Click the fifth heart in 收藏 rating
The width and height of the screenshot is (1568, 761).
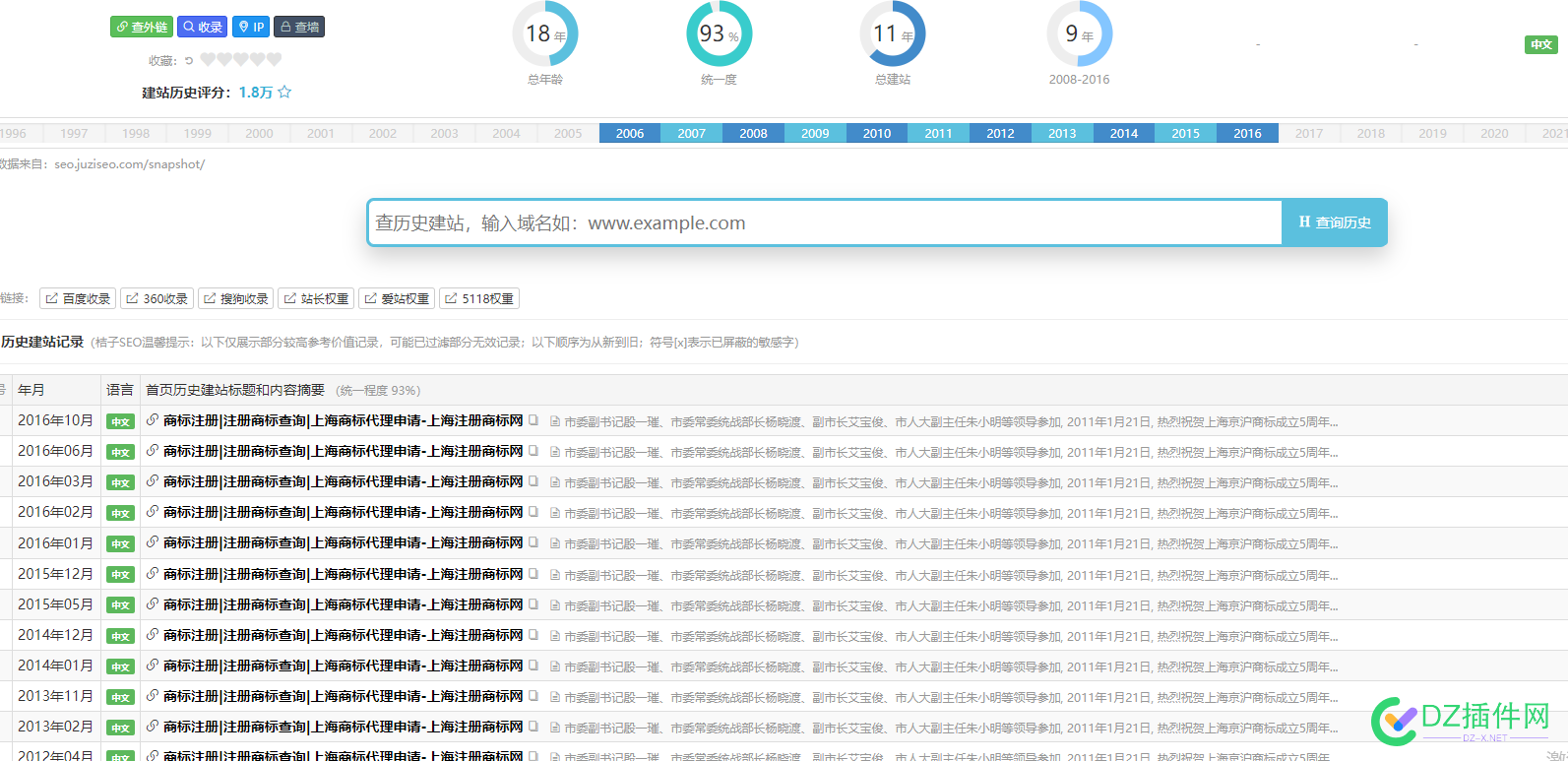275,59
